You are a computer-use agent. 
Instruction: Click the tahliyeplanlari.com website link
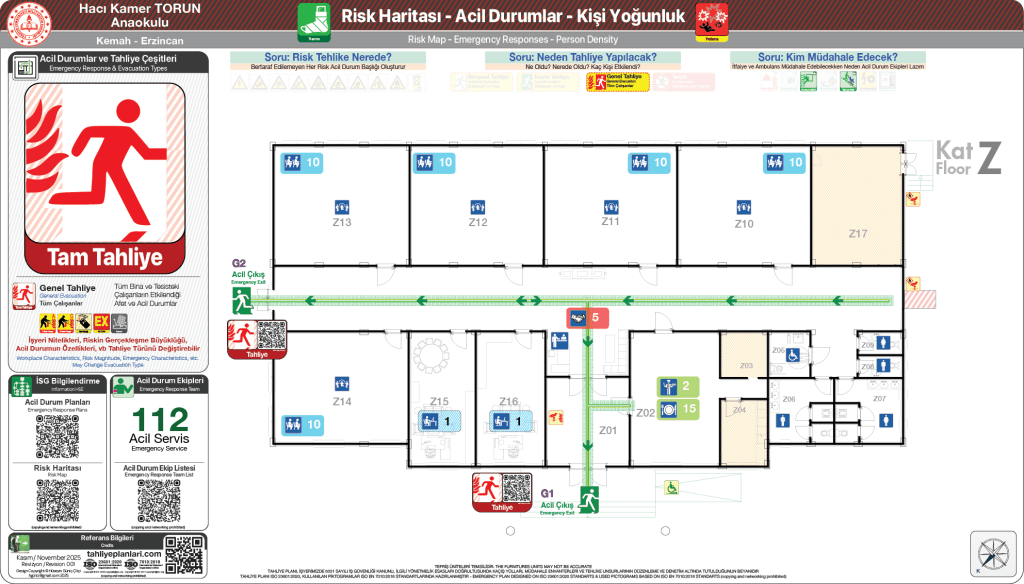123,553
